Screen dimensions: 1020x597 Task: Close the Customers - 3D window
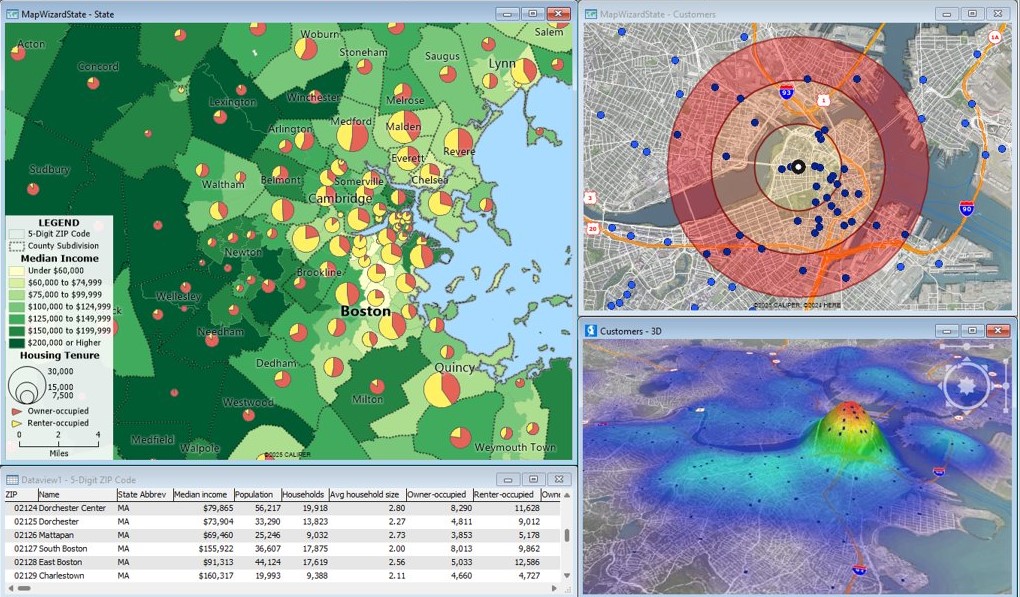pos(1000,331)
